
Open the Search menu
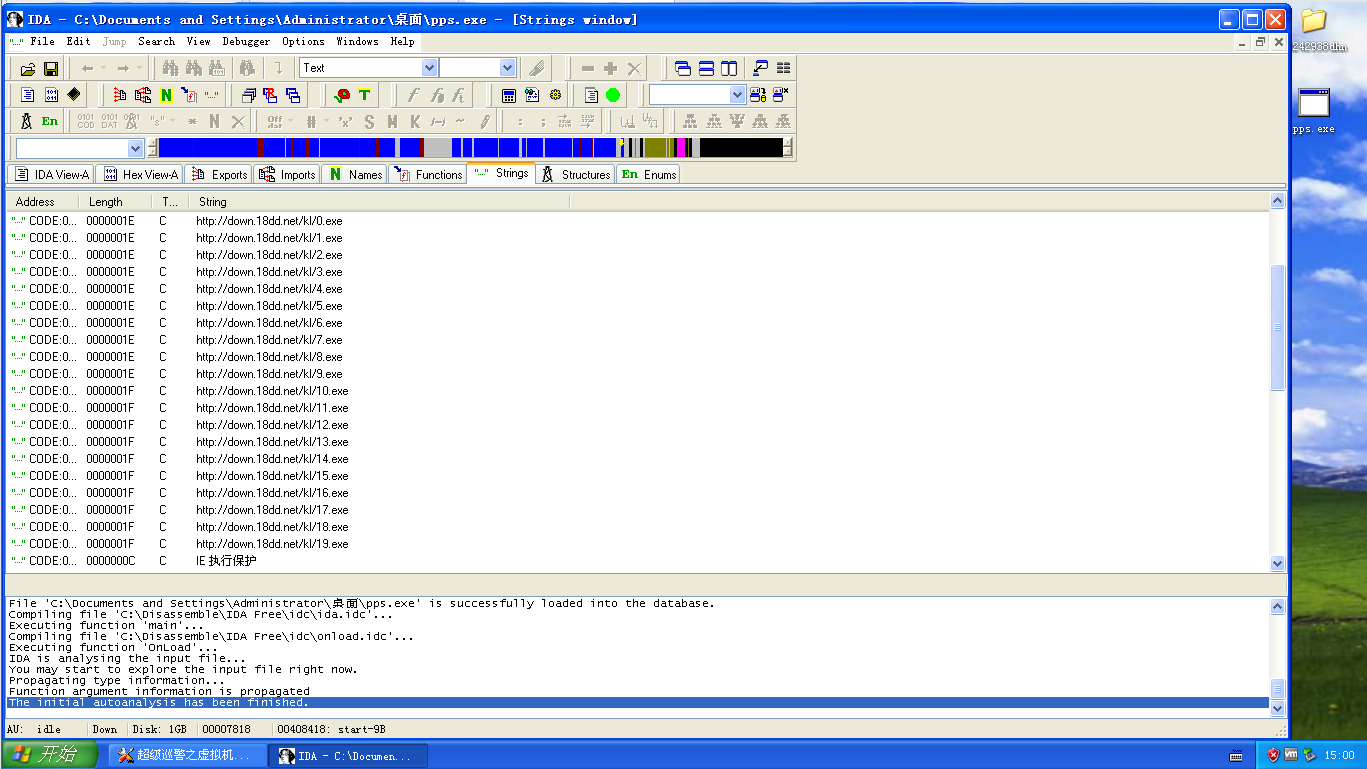(x=156, y=42)
